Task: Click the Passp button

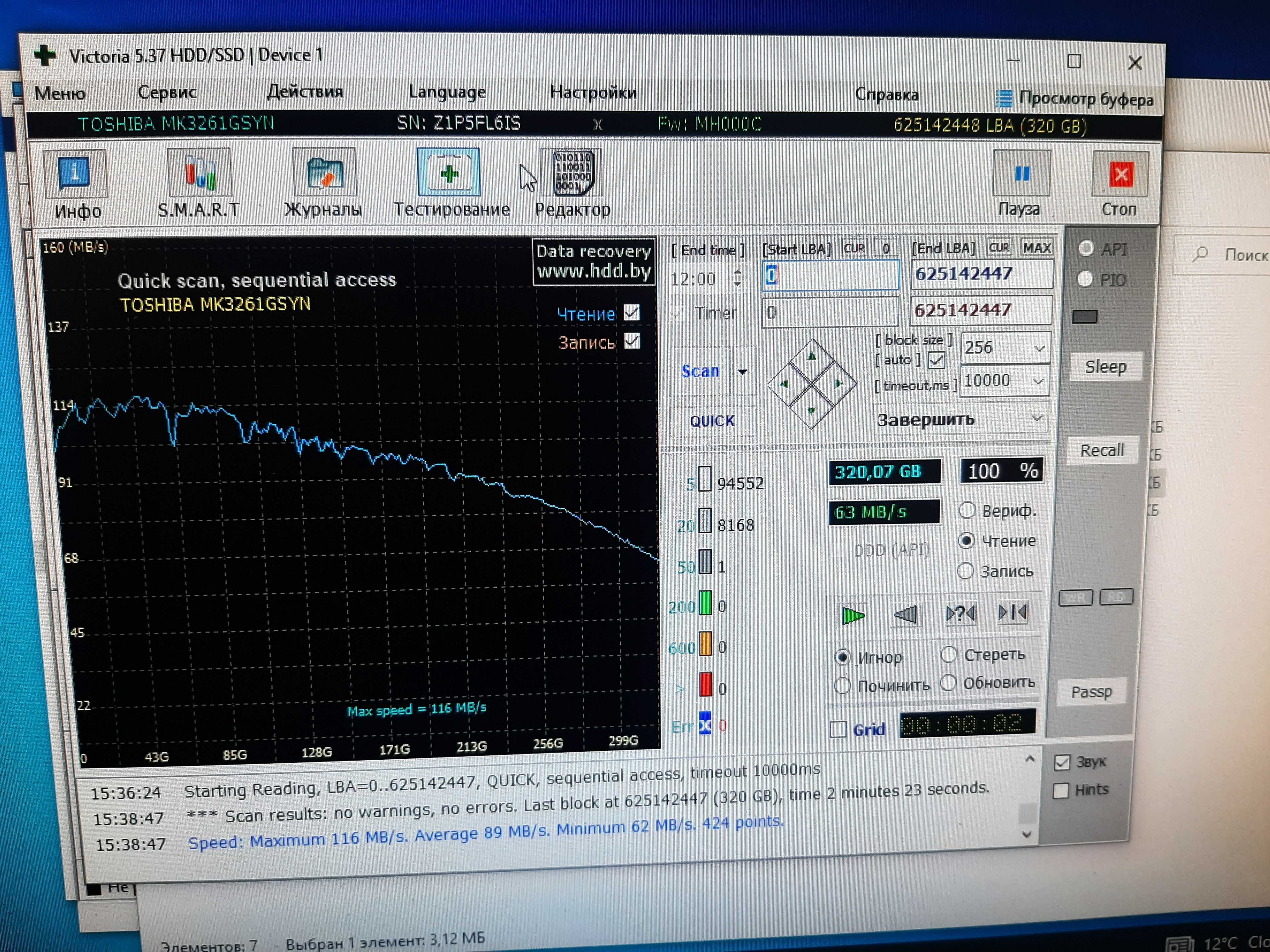Action: click(x=1091, y=692)
